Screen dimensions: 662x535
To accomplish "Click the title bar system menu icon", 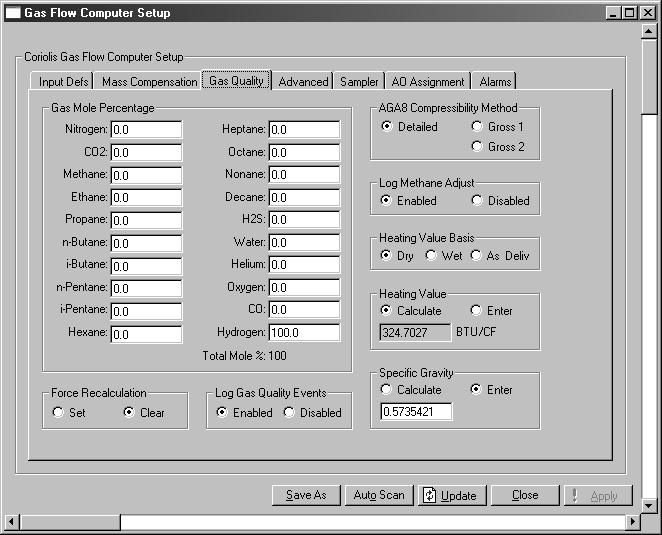I will tap(13, 13).
